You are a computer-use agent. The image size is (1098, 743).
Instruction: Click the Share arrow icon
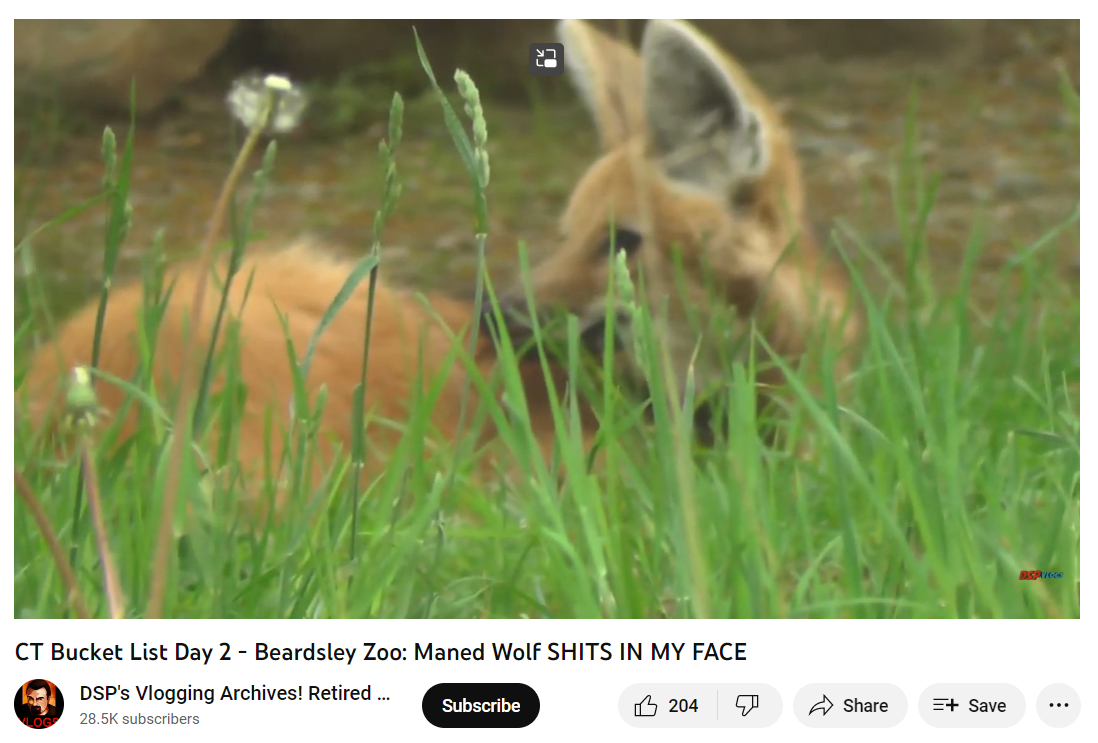click(x=821, y=705)
